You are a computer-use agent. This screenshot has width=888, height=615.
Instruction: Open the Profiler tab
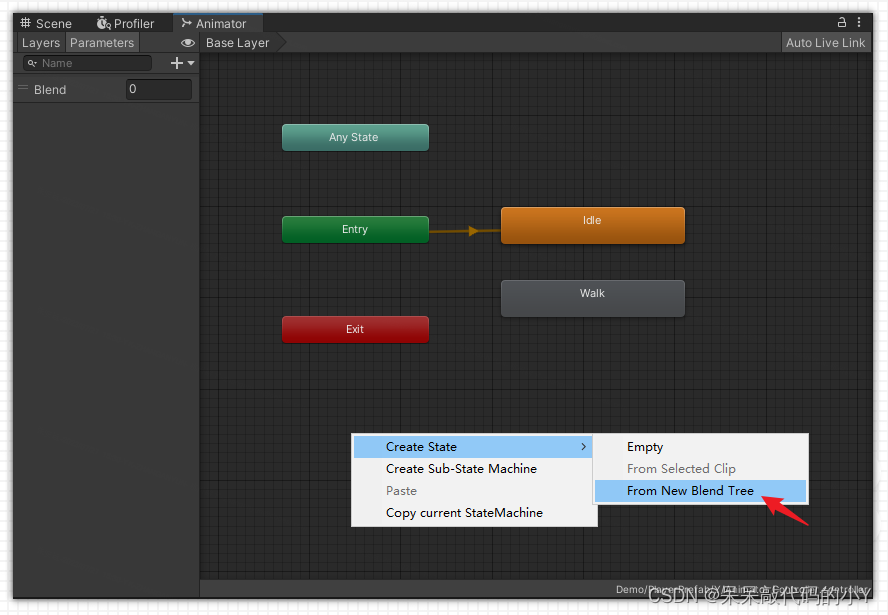(125, 23)
